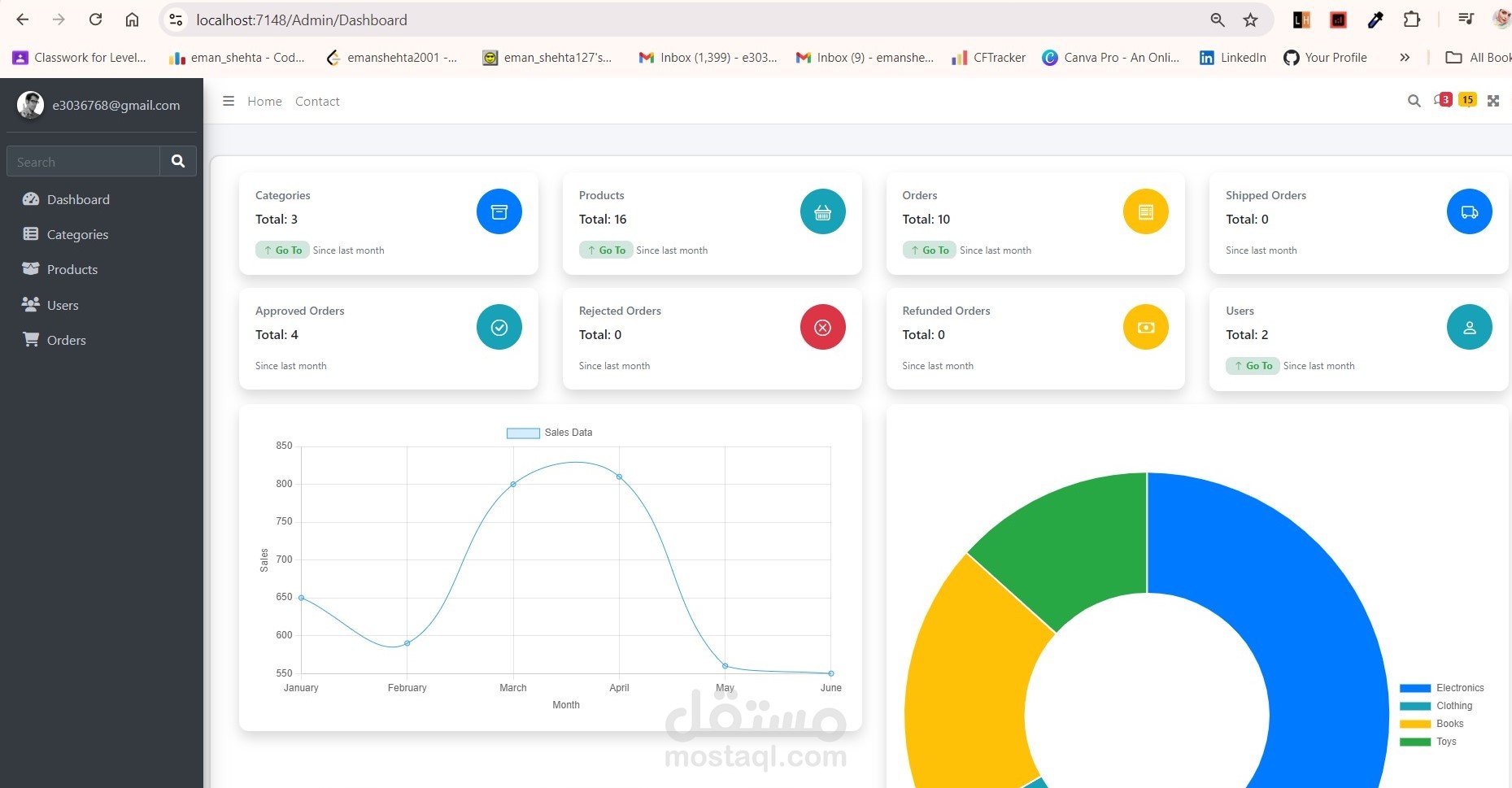Click the Categories box icon circle
This screenshot has height=788, width=1512.
(x=499, y=211)
